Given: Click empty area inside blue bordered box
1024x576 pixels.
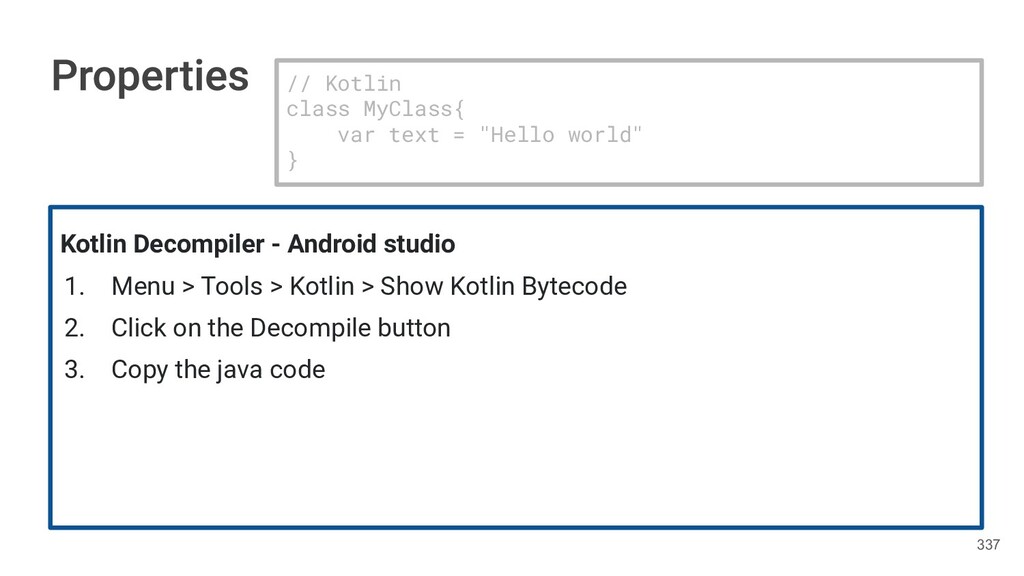Looking at the screenshot, I should click(x=600, y=450).
